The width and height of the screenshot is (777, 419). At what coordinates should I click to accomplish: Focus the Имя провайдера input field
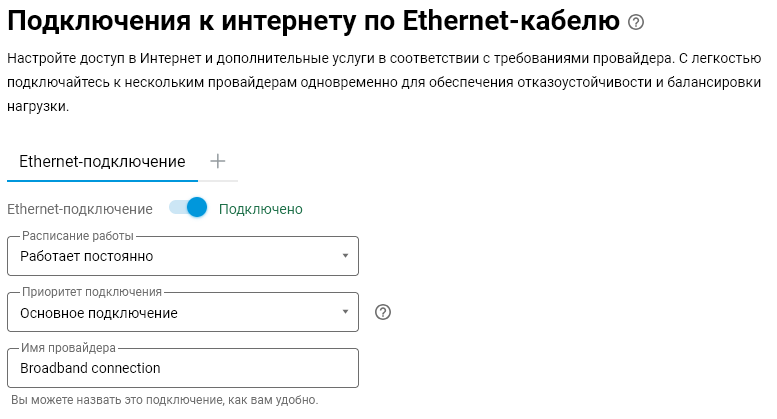coord(182,368)
